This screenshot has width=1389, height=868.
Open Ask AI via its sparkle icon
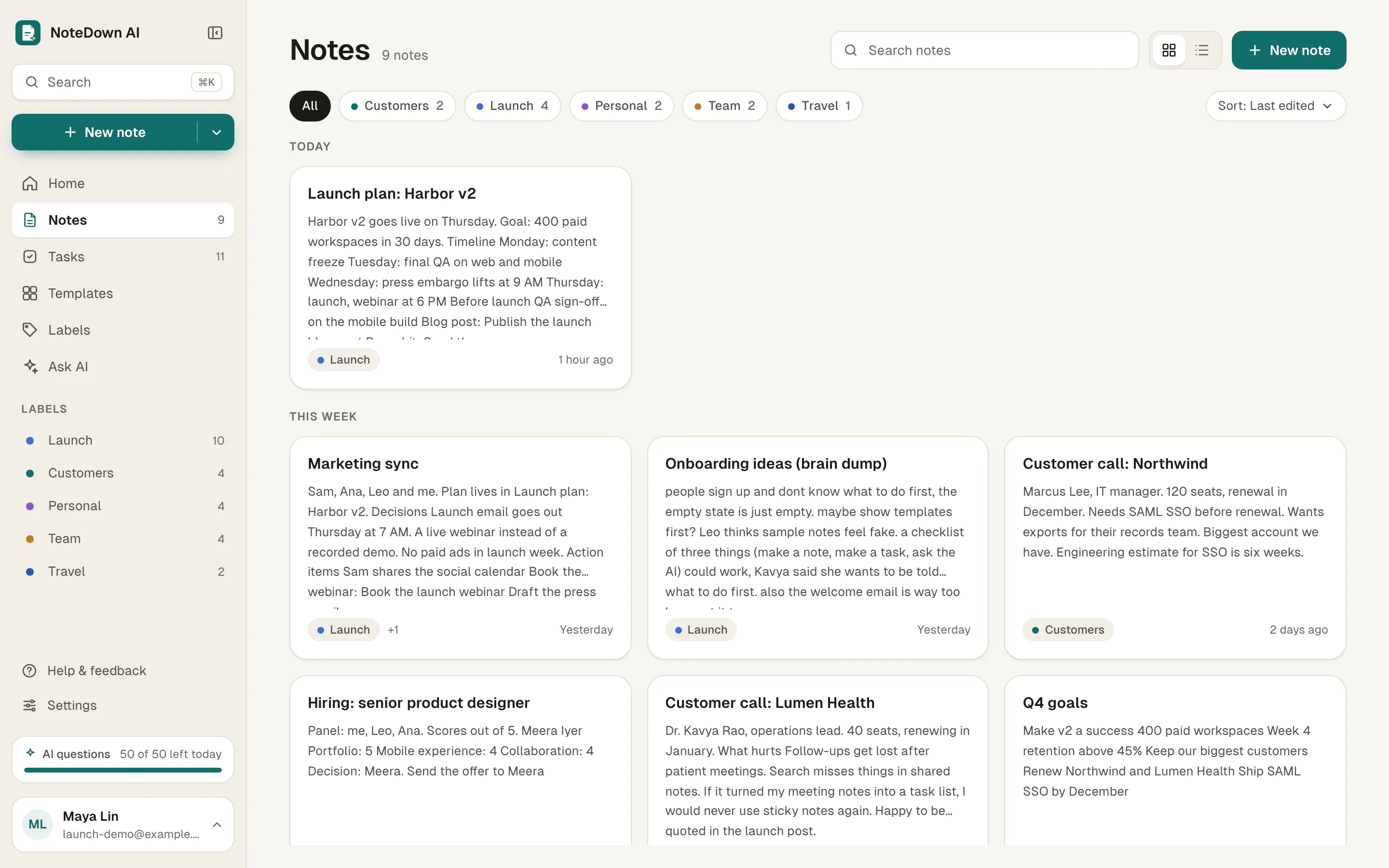click(31, 366)
